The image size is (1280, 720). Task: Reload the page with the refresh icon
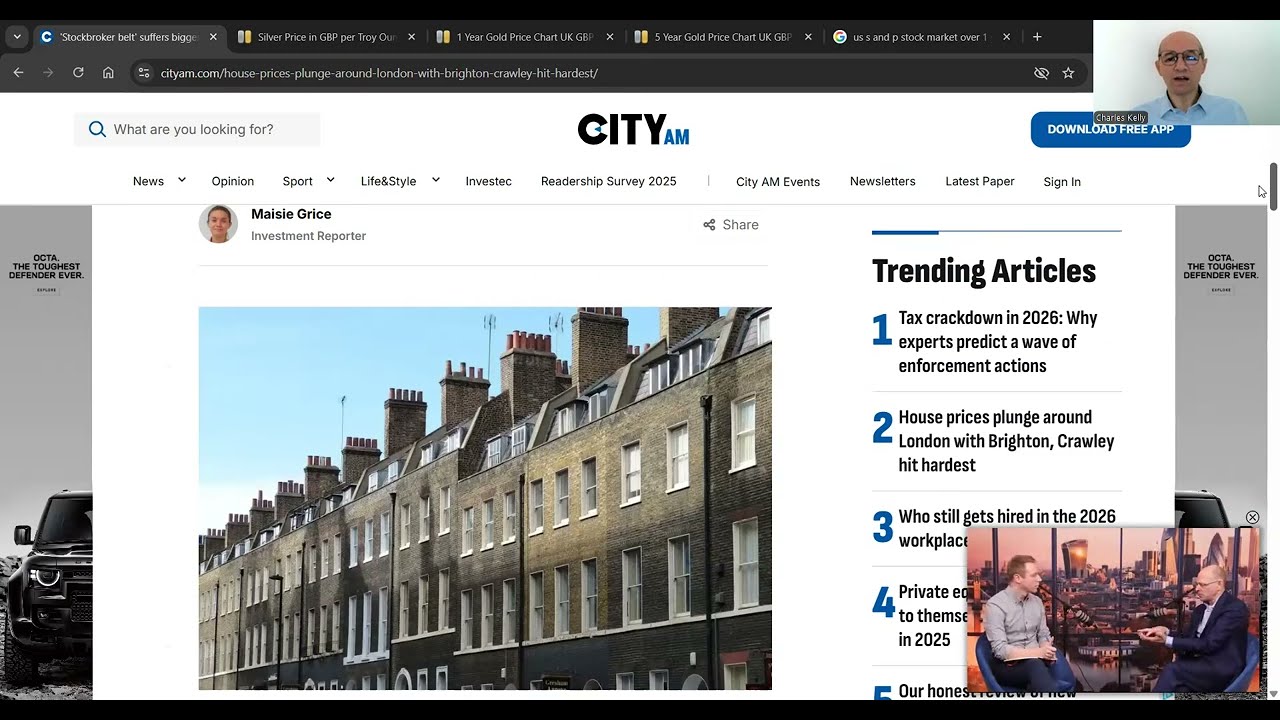[x=78, y=73]
